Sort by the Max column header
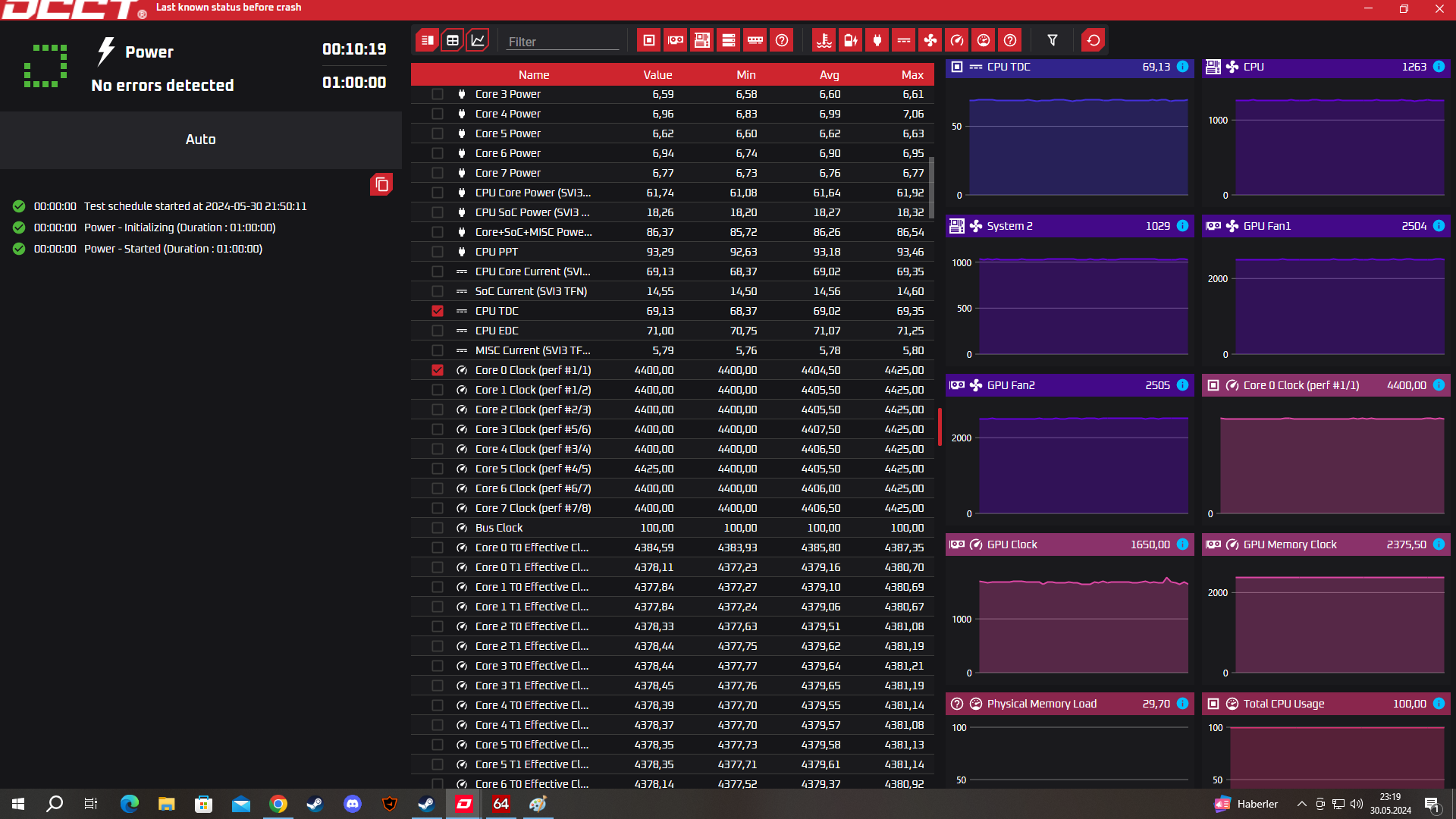Screen dimensions: 1456x819 click(912, 74)
